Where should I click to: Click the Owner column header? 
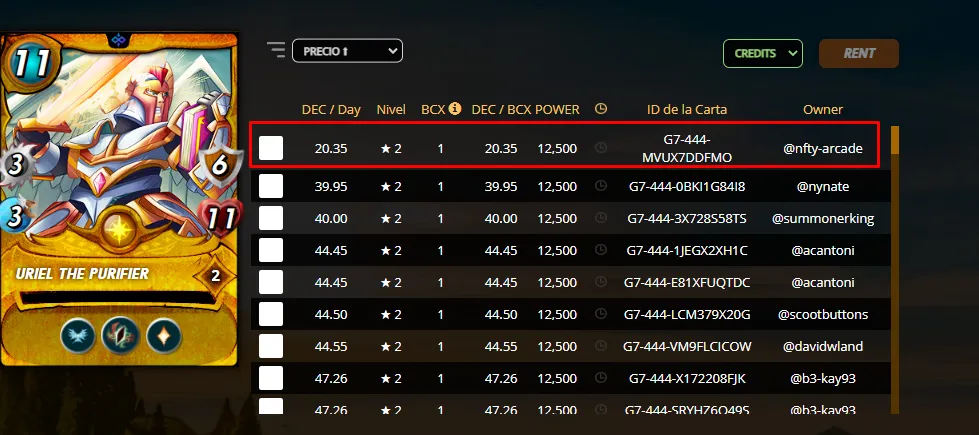pyautogui.click(x=823, y=109)
